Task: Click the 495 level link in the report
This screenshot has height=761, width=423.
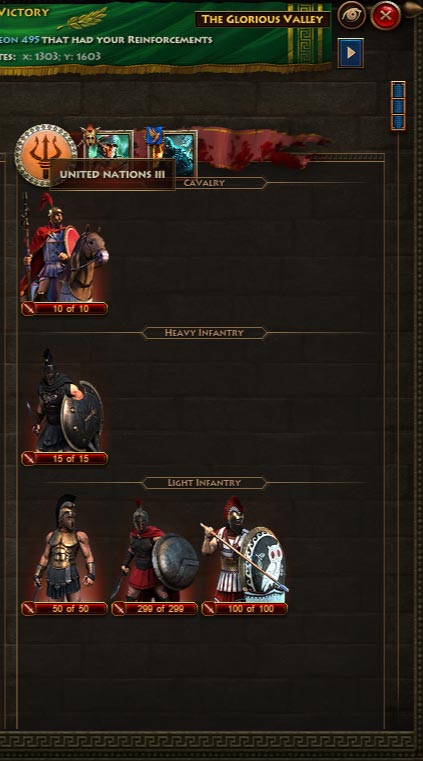Action: pos(31,39)
